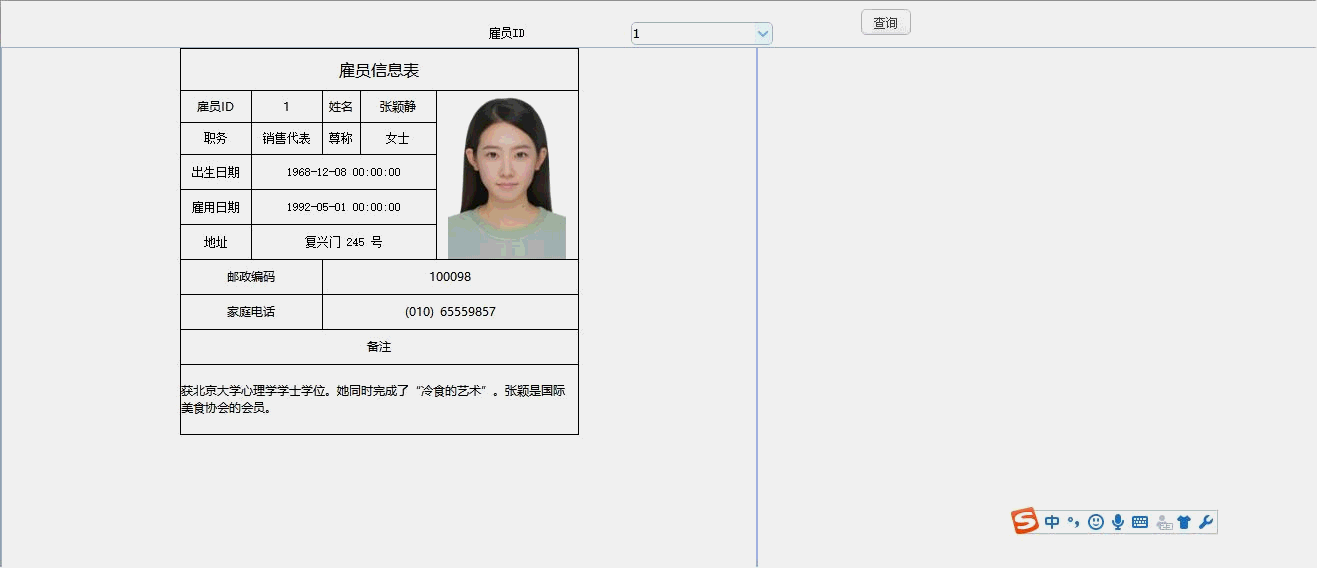
Task: Toggle the punctuation mode icon
Action: (x=1074, y=522)
